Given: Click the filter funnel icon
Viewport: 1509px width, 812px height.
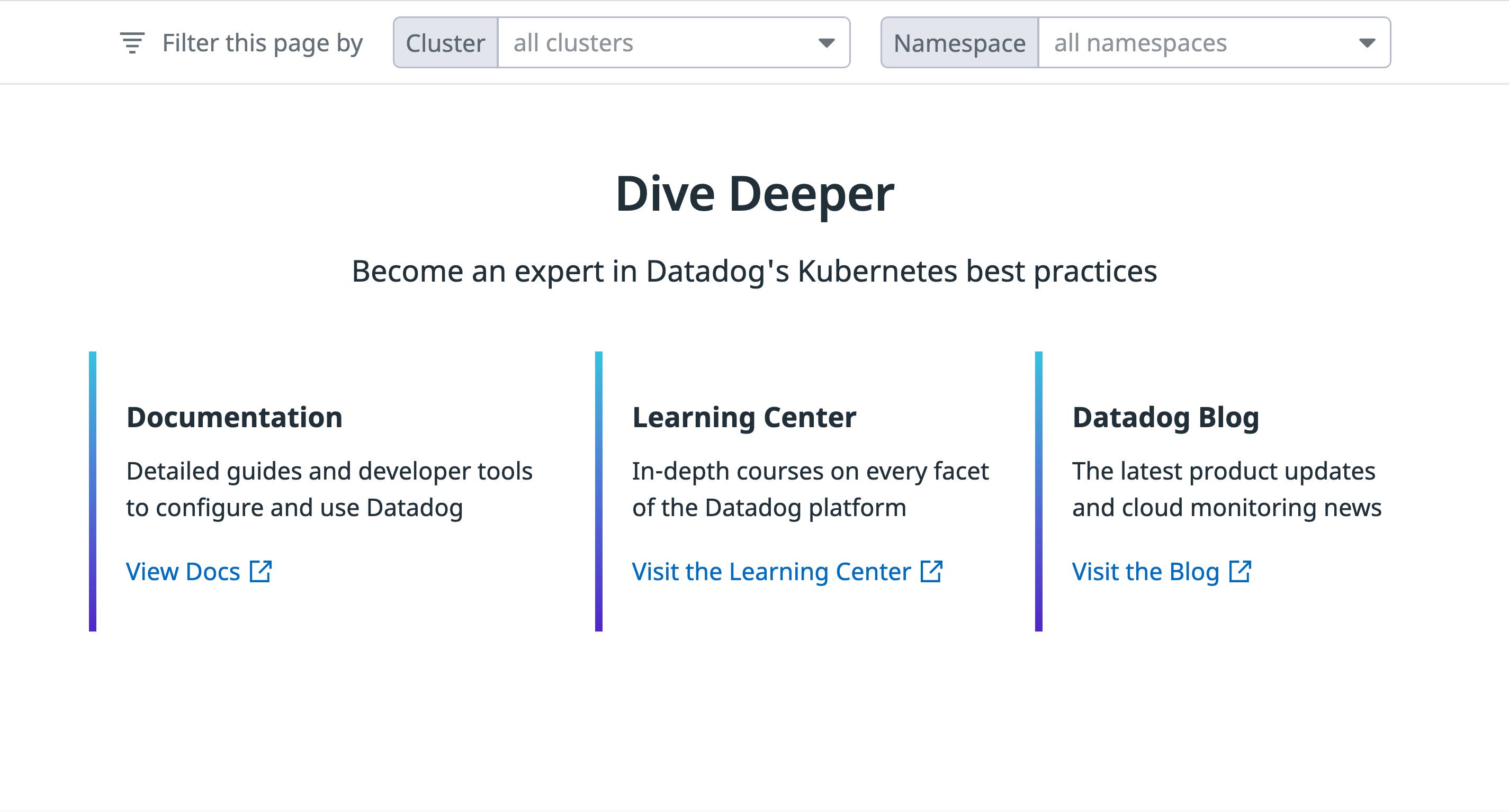Looking at the screenshot, I should click(131, 42).
